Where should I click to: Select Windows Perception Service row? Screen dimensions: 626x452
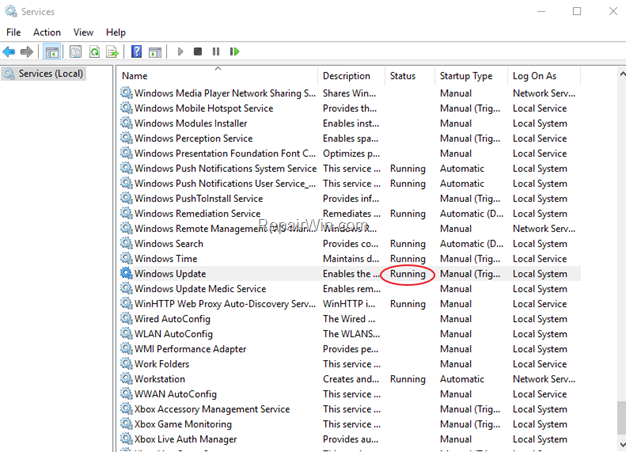click(x=350, y=138)
